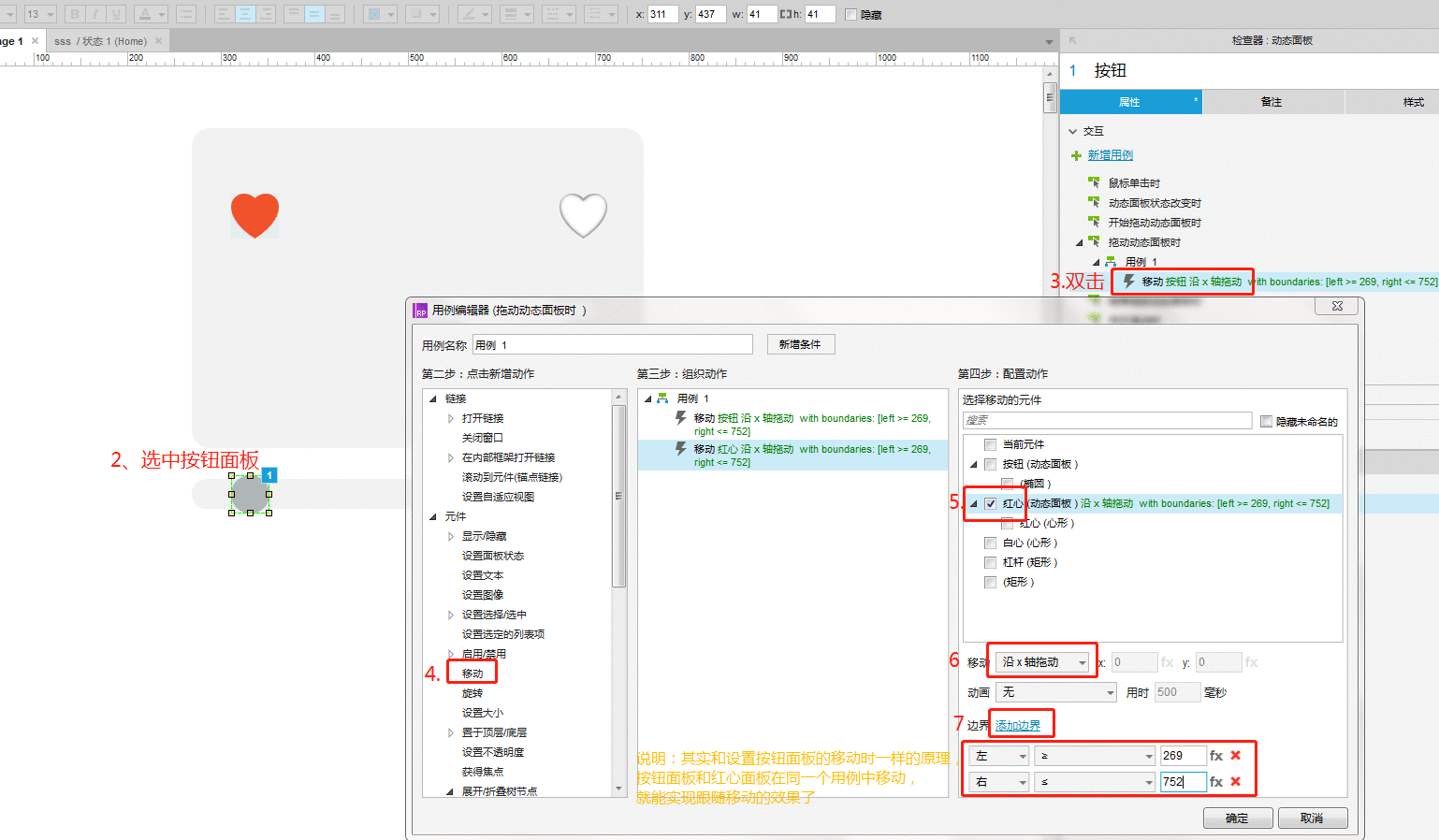Open the line width dropdown
1439x840 pixels.
[516, 14]
